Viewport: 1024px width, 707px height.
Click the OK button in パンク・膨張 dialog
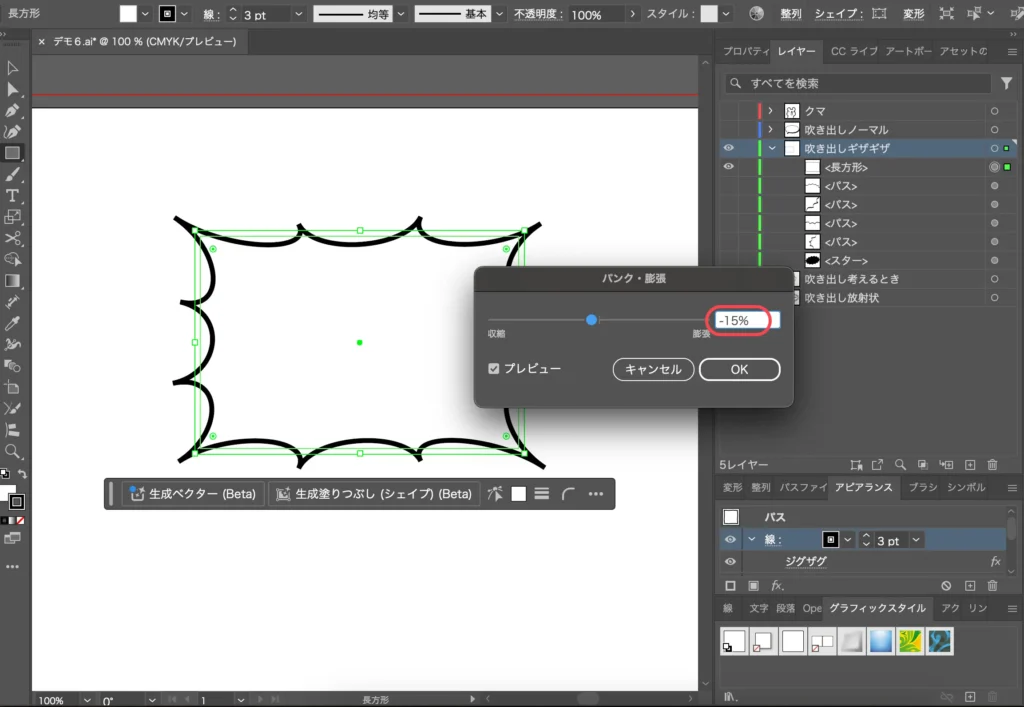(x=739, y=369)
